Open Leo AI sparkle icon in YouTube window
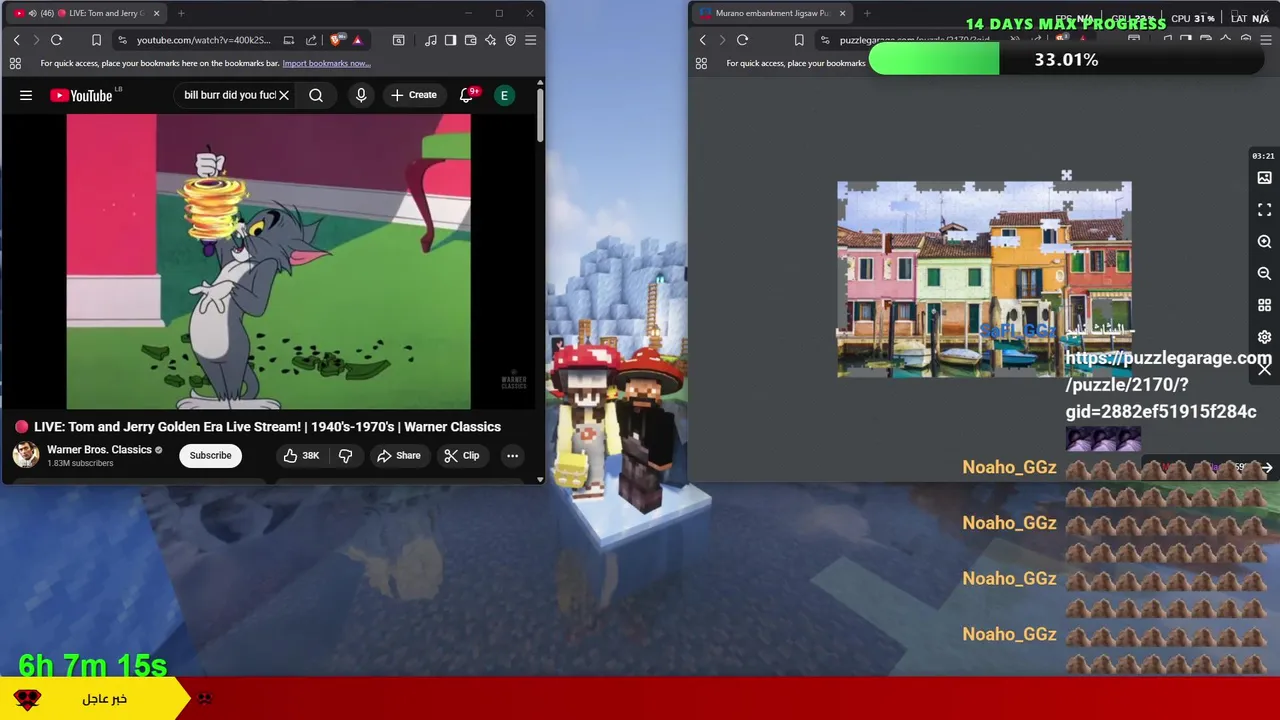 (490, 40)
